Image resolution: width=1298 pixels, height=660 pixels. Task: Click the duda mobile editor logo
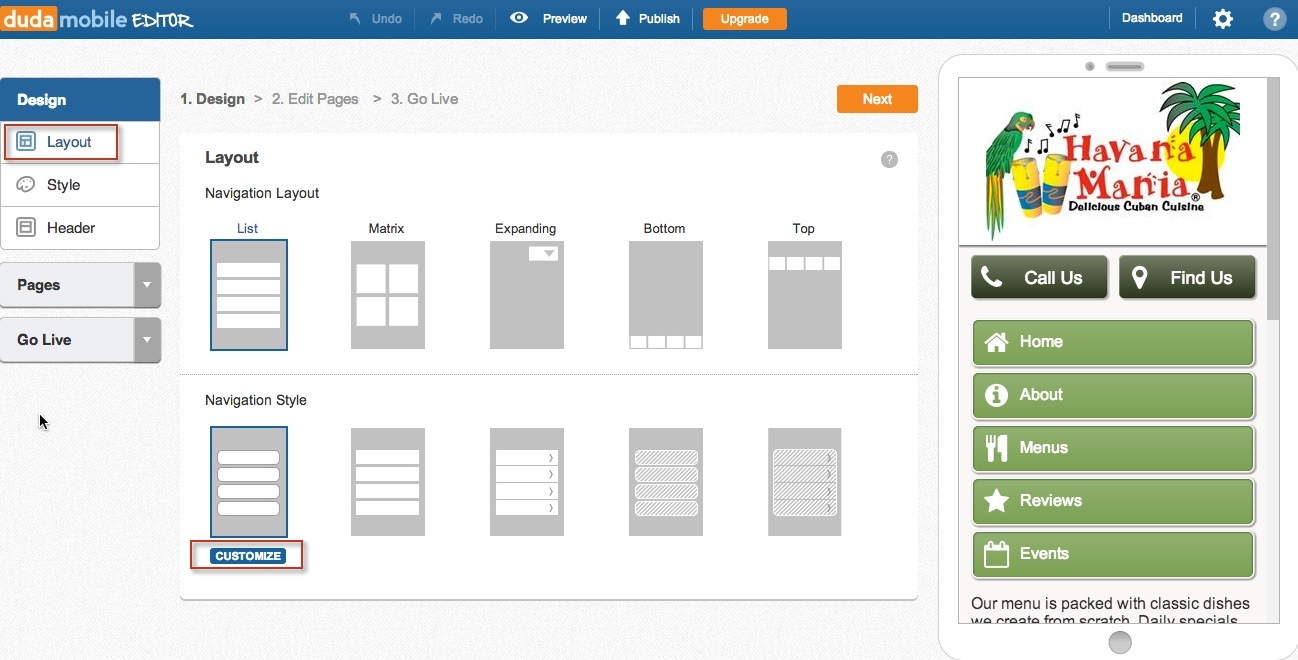[97, 19]
